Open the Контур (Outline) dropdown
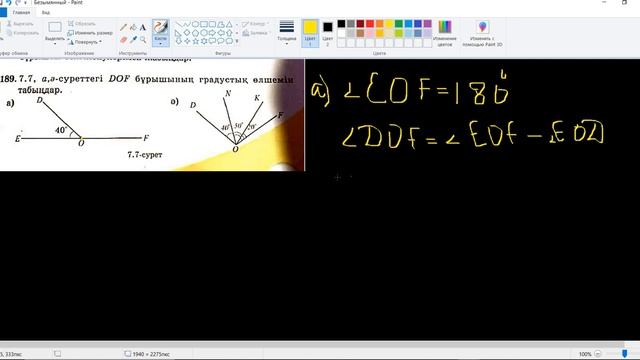This screenshot has height=360, width=640. click(x=256, y=24)
